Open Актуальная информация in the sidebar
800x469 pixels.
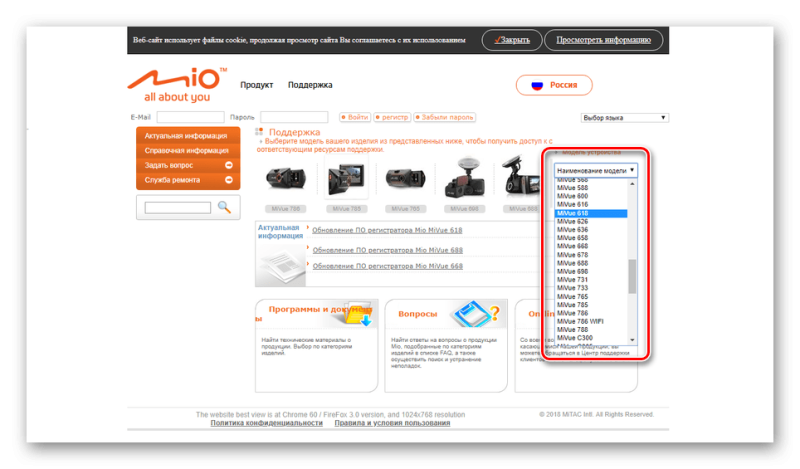pyautogui.click(x=188, y=136)
